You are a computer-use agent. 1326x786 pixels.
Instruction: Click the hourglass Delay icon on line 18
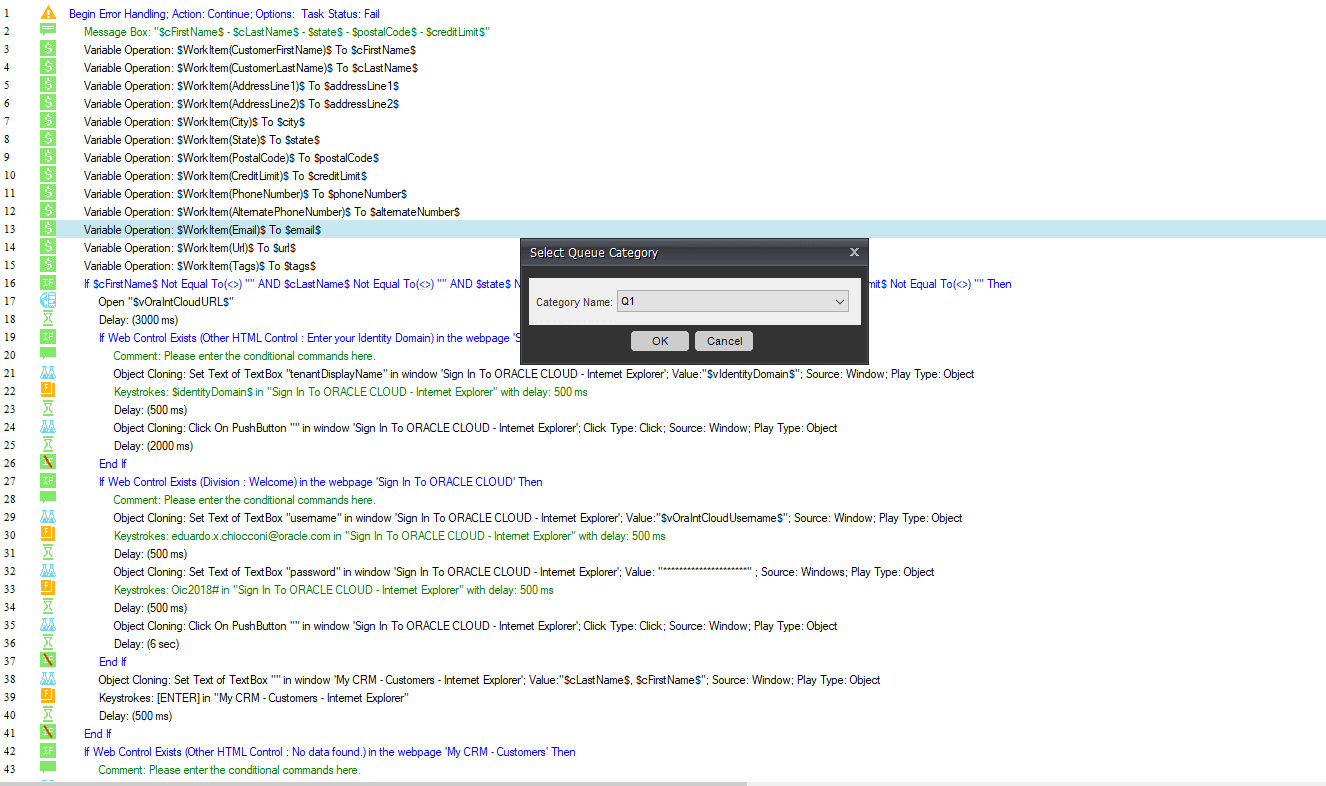coord(47,319)
